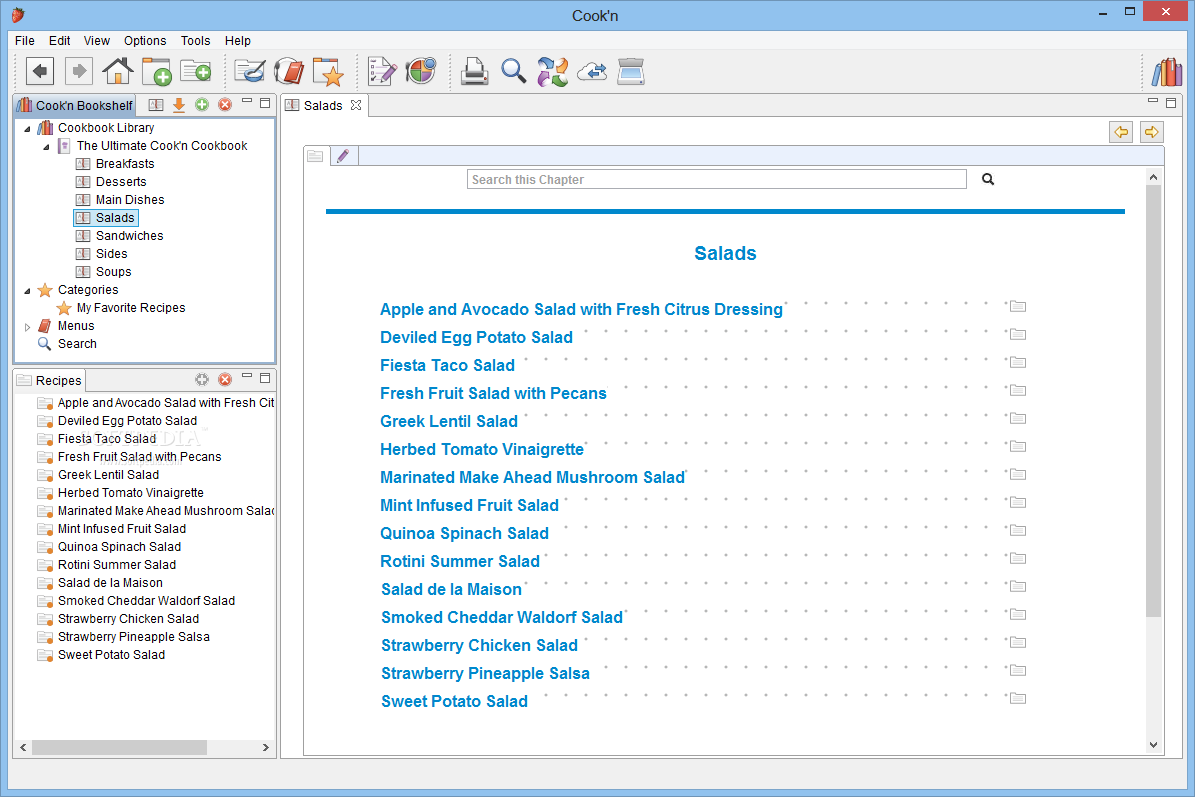Screen dimensions: 1195x797
Task: Select Desserts chapter in the tree
Action: pyautogui.click(x=121, y=181)
